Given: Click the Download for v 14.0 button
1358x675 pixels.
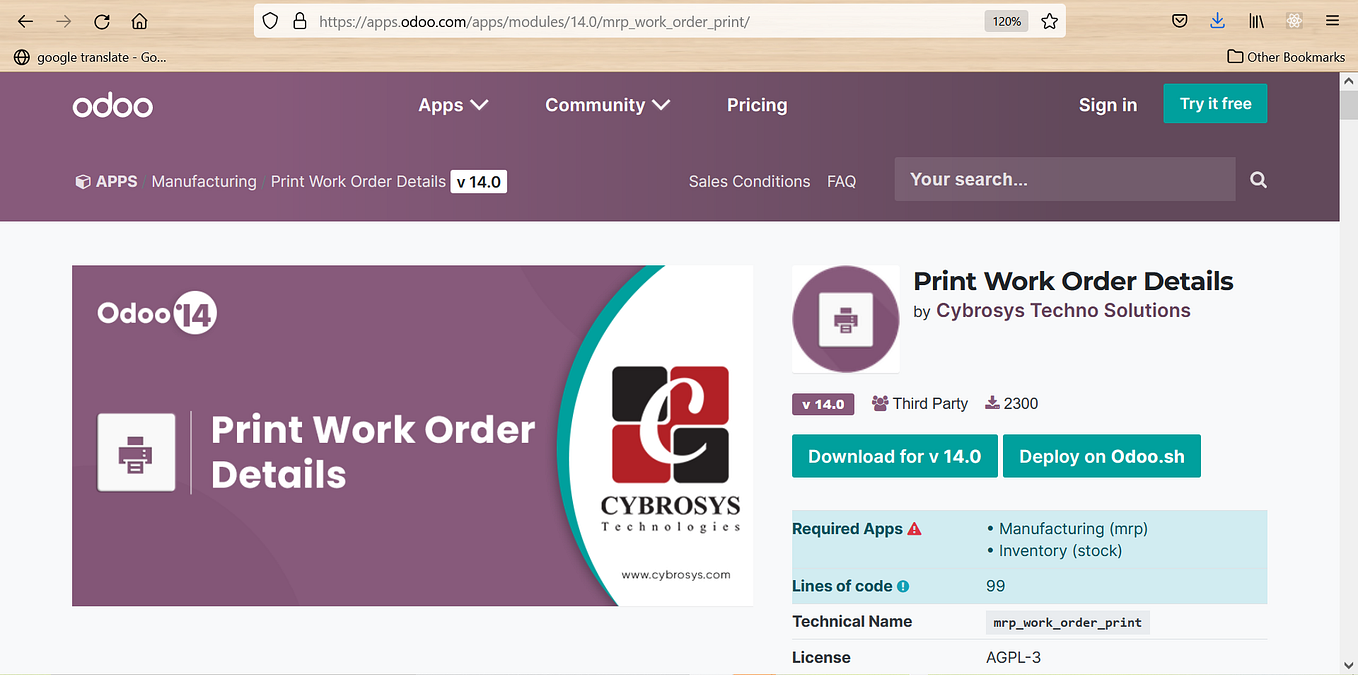Looking at the screenshot, I should 894,455.
